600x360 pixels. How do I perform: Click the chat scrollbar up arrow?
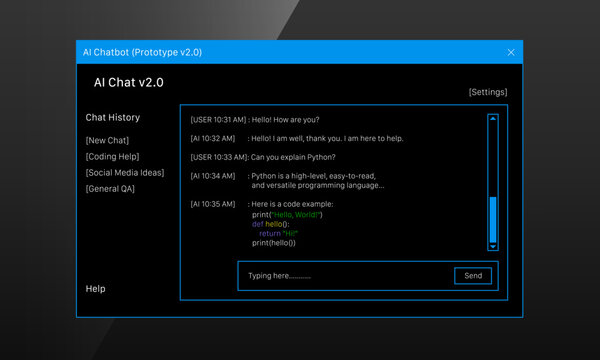(x=493, y=119)
